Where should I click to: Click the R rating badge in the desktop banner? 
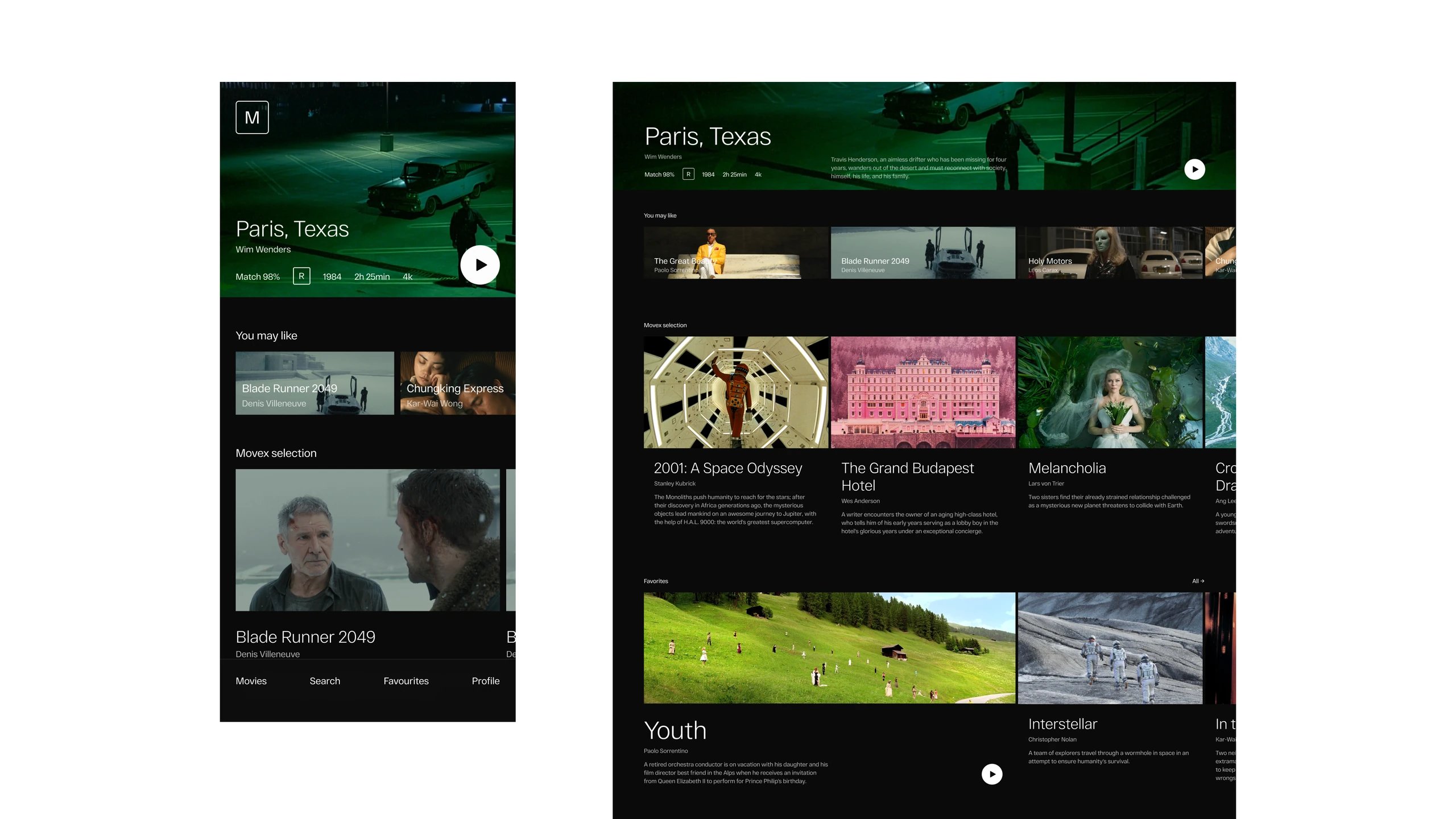click(x=688, y=174)
